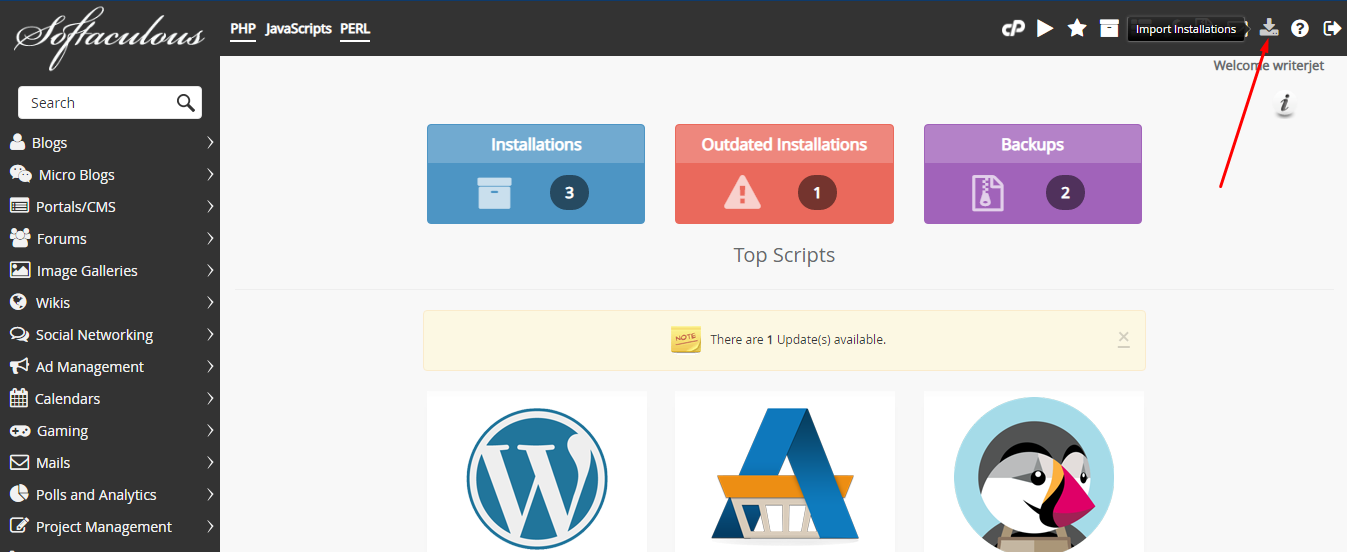Viewport: 1347px width, 552px height.
Task: Open the WordPress script thumbnail
Action: coord(537,472)
